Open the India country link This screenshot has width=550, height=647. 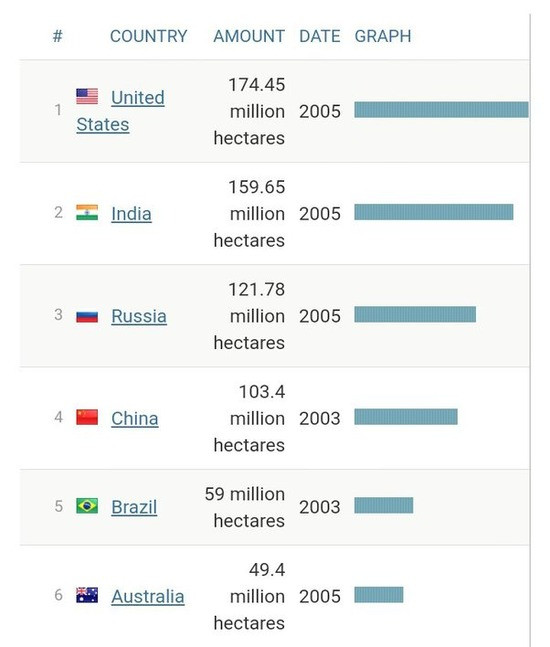[131, 214]
